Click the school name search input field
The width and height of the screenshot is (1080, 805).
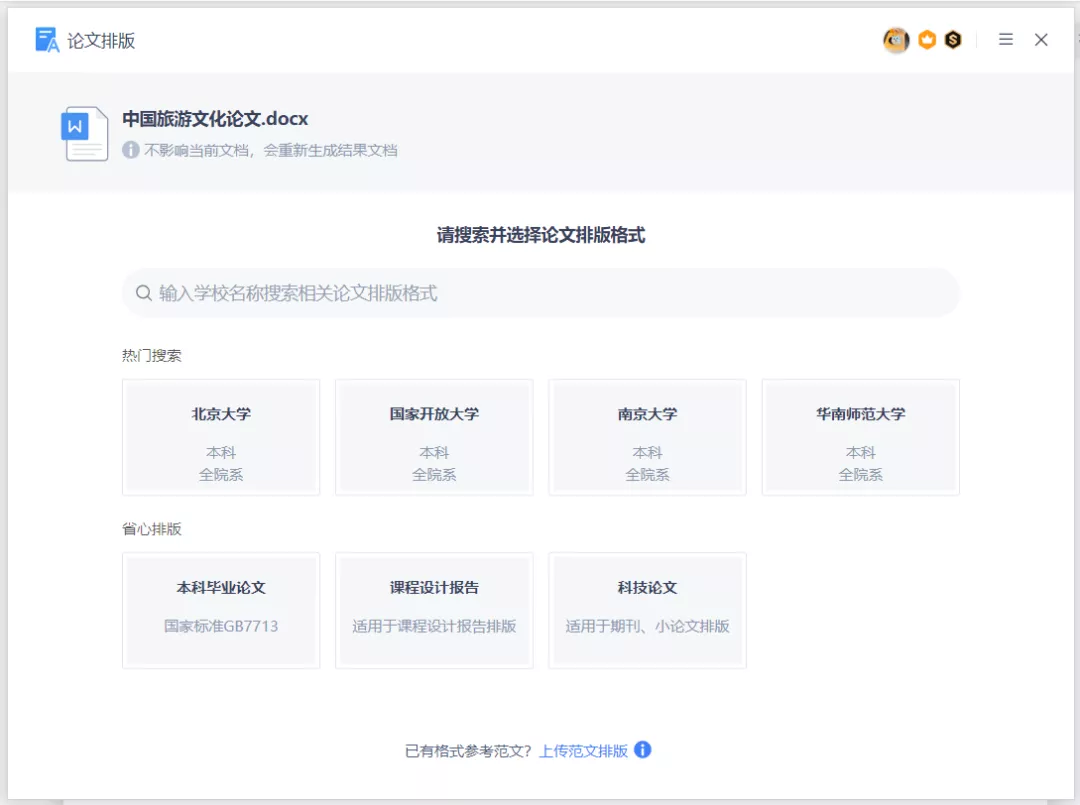[x=540, y=291]
